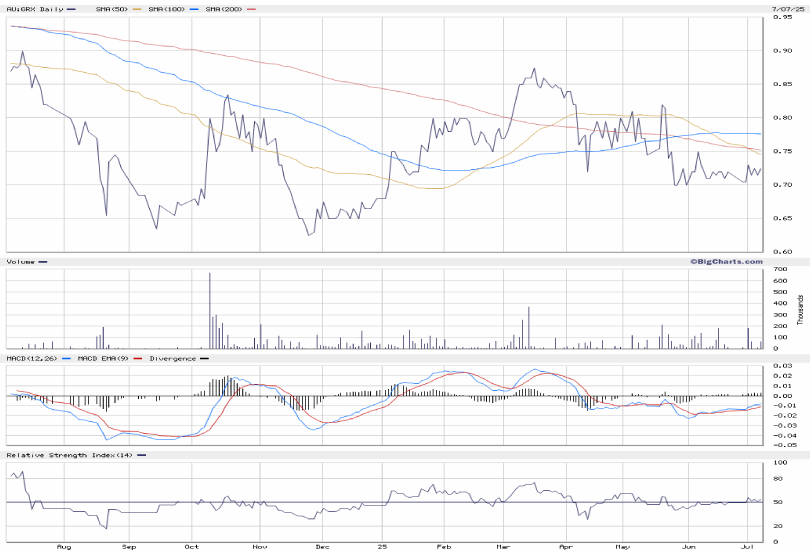This screenshot has width=810, height=553.
Task: Click the Thousands volume axis label
Action: tap(801, 309)
